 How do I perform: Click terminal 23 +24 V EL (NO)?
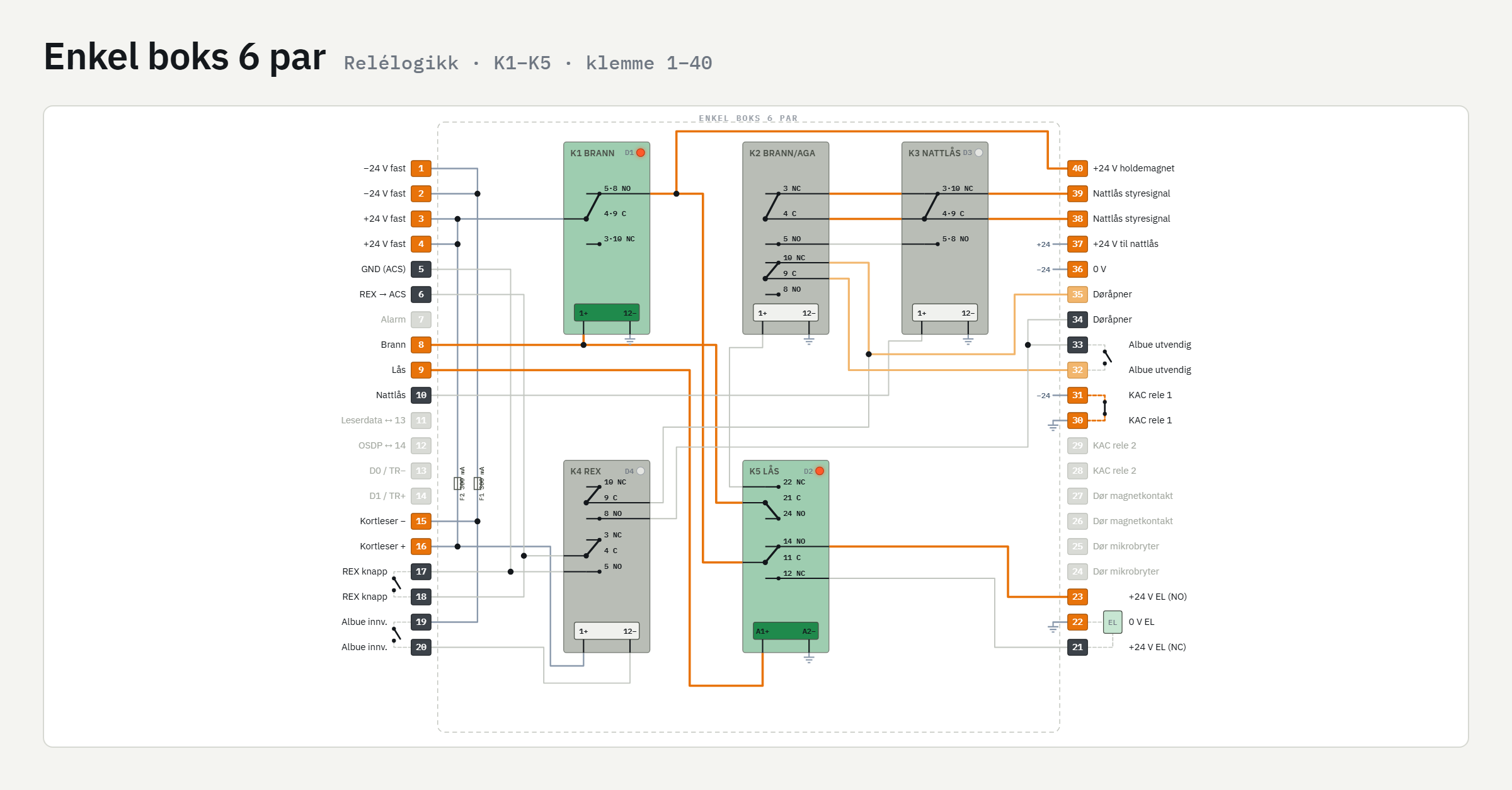[1078, 597]
